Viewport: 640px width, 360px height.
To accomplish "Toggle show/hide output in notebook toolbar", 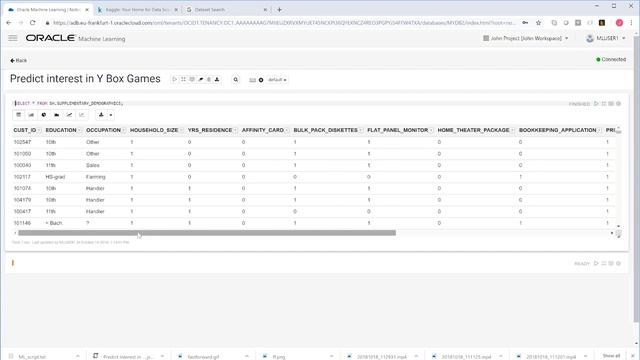I will point(192,80).
